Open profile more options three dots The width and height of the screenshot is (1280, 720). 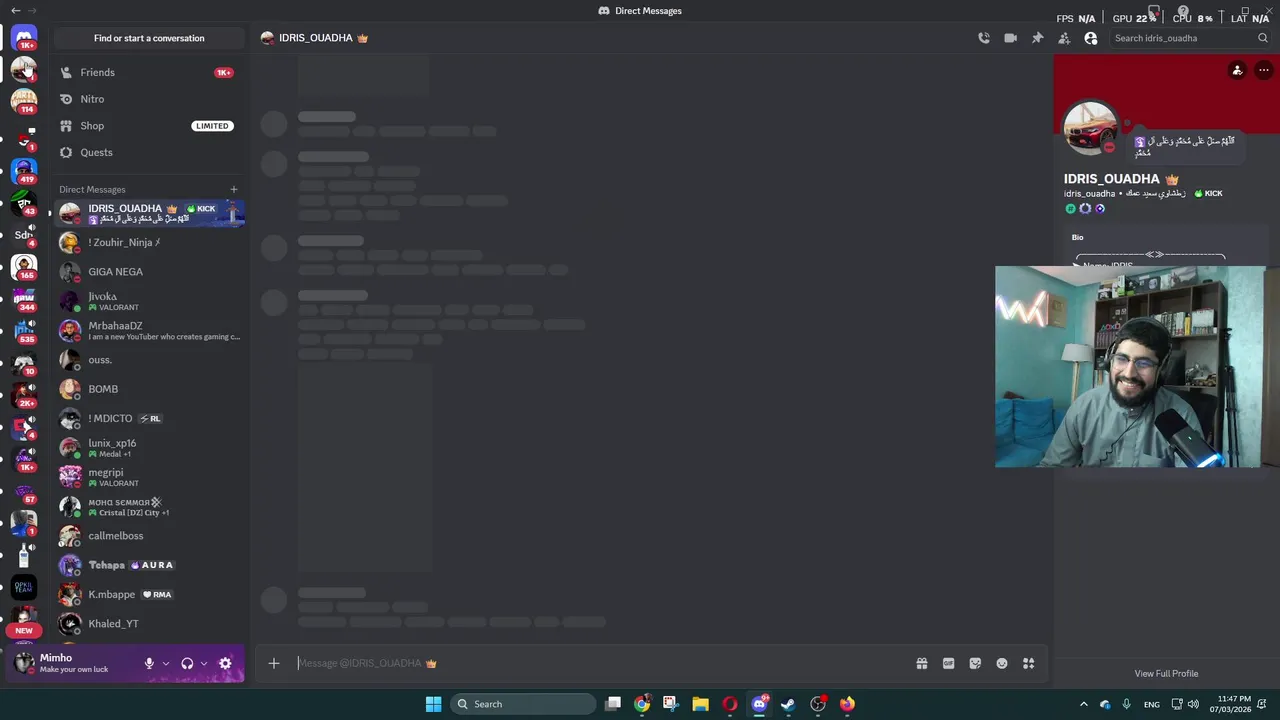(1264, 70)
